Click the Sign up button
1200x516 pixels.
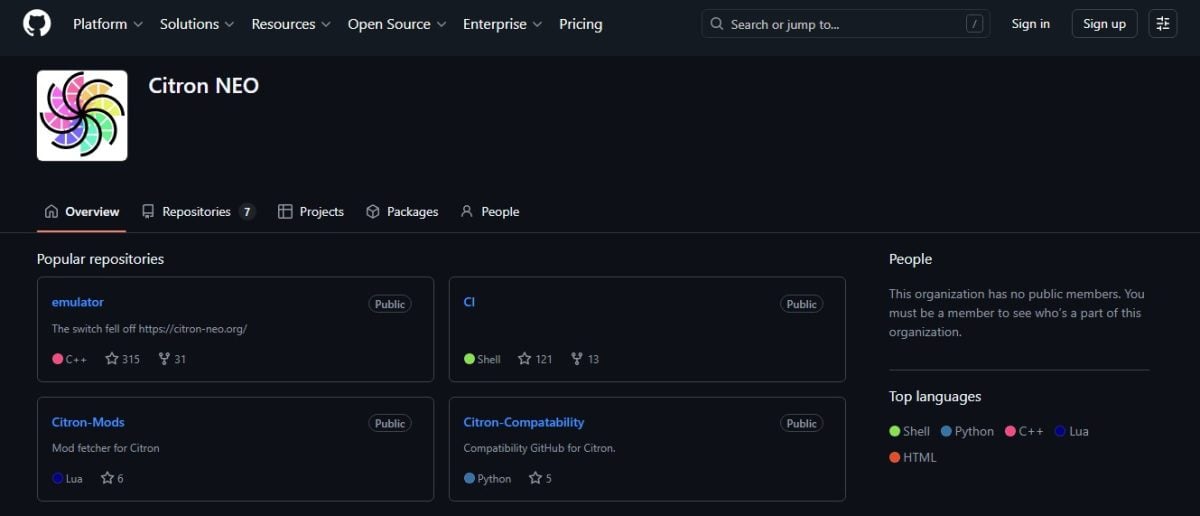1104,24
